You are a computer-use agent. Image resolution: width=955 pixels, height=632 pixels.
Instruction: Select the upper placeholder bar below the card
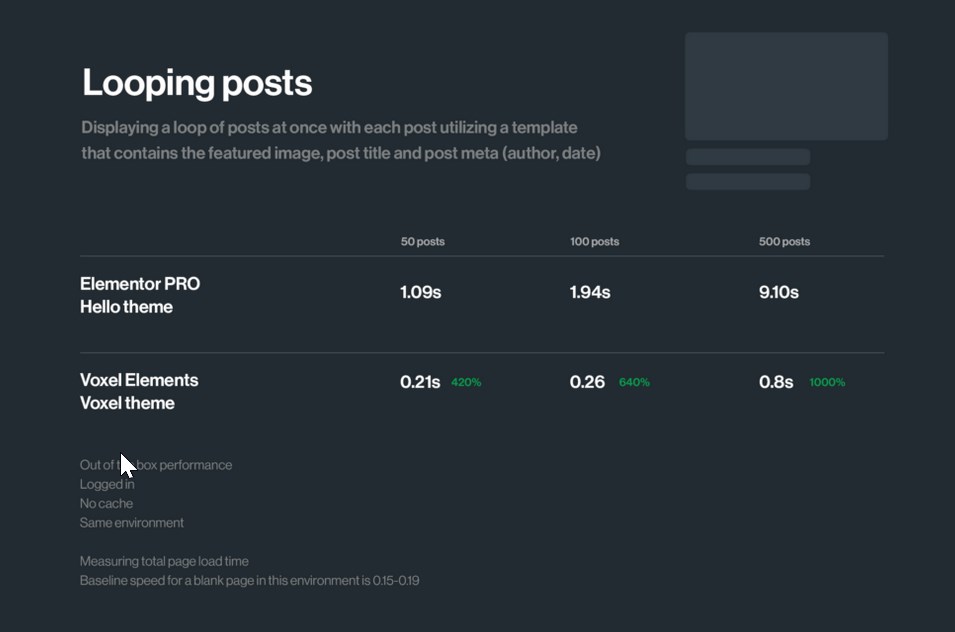pos(747,157)
